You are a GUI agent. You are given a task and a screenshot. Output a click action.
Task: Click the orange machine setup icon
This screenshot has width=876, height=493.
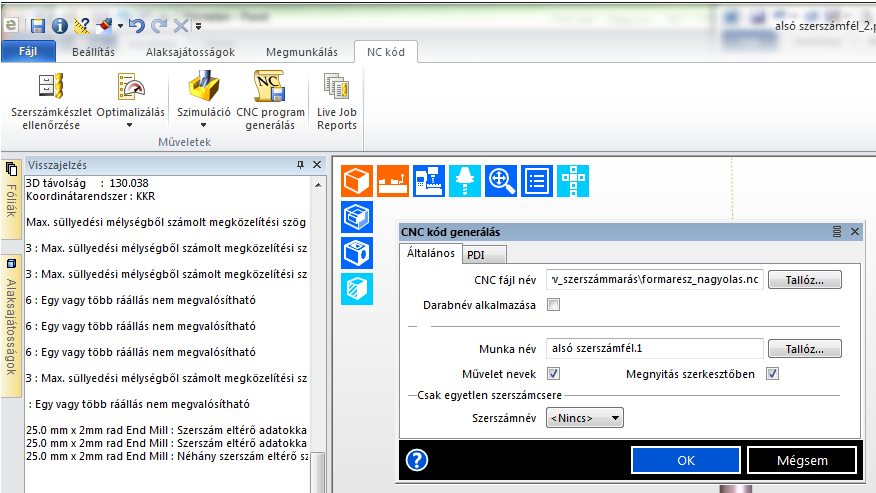pos(393,181)
